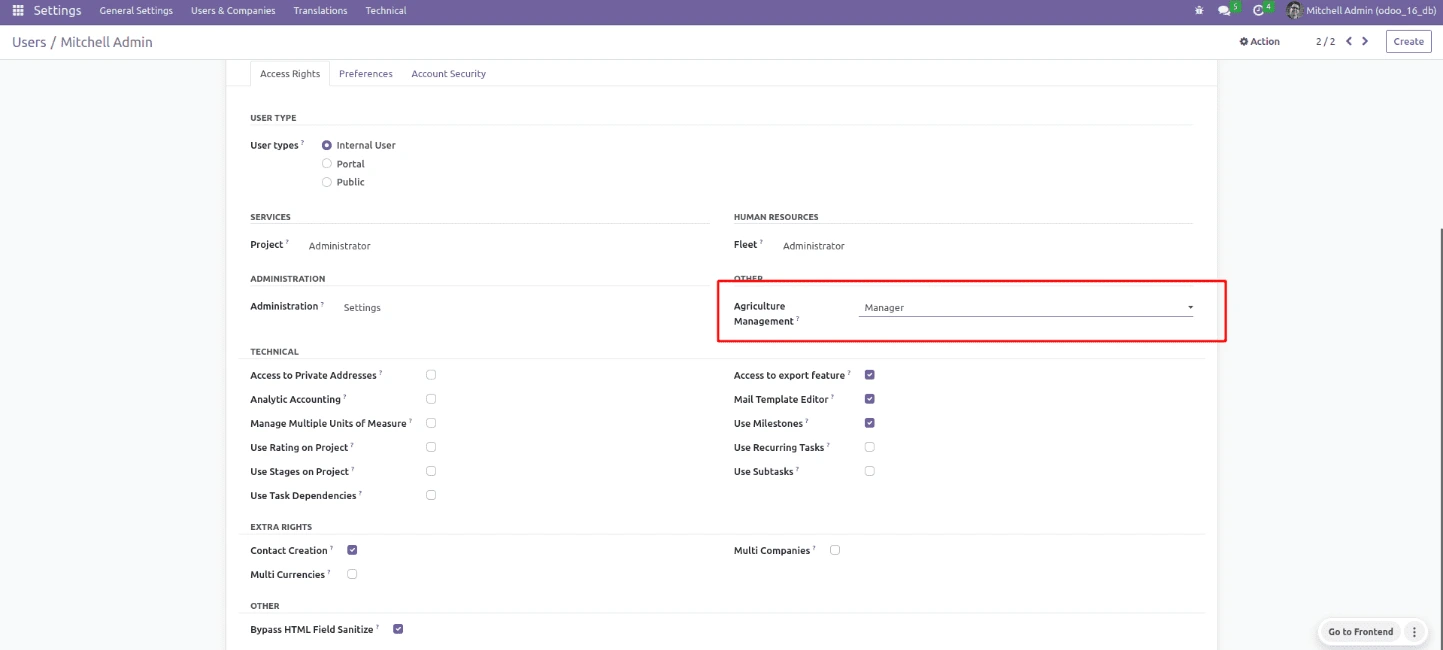Open the Action gear dropdown
Screen dimensions: 1443x650
1259,42
